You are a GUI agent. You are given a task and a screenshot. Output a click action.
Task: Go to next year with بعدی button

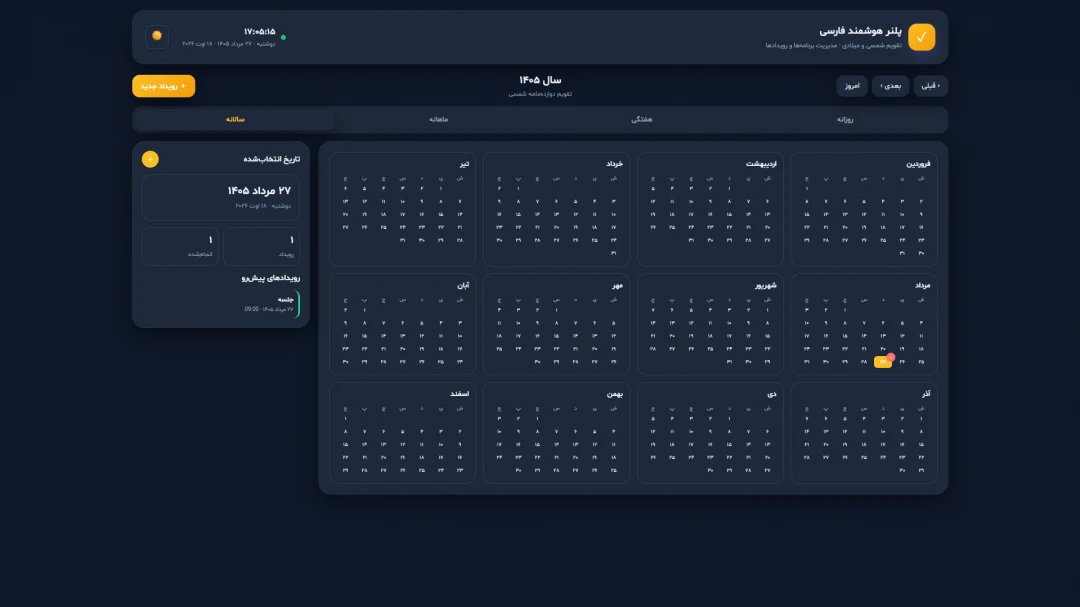coord(891,86)
